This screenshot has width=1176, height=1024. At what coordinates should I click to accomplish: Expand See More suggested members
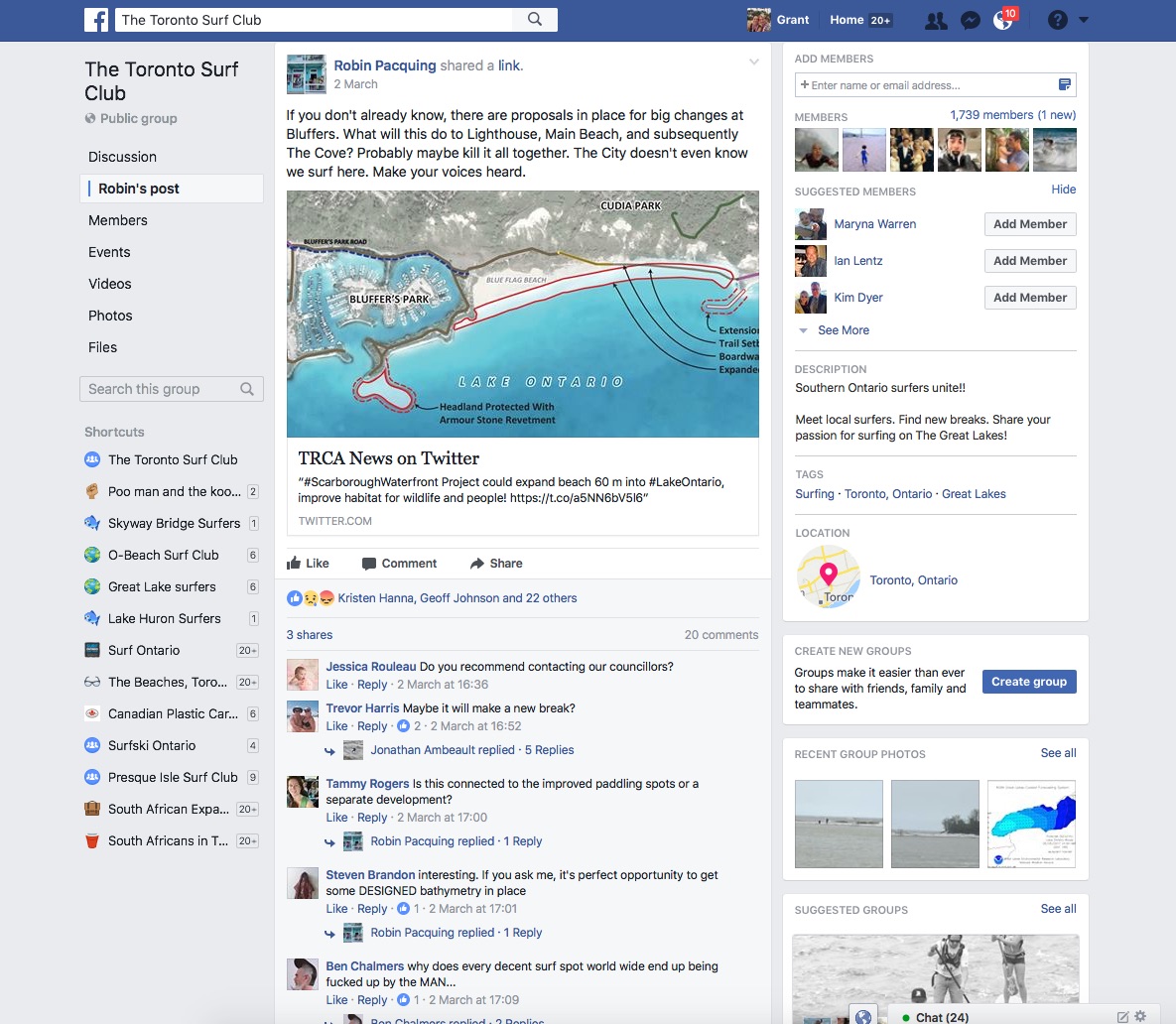point(843,330)
